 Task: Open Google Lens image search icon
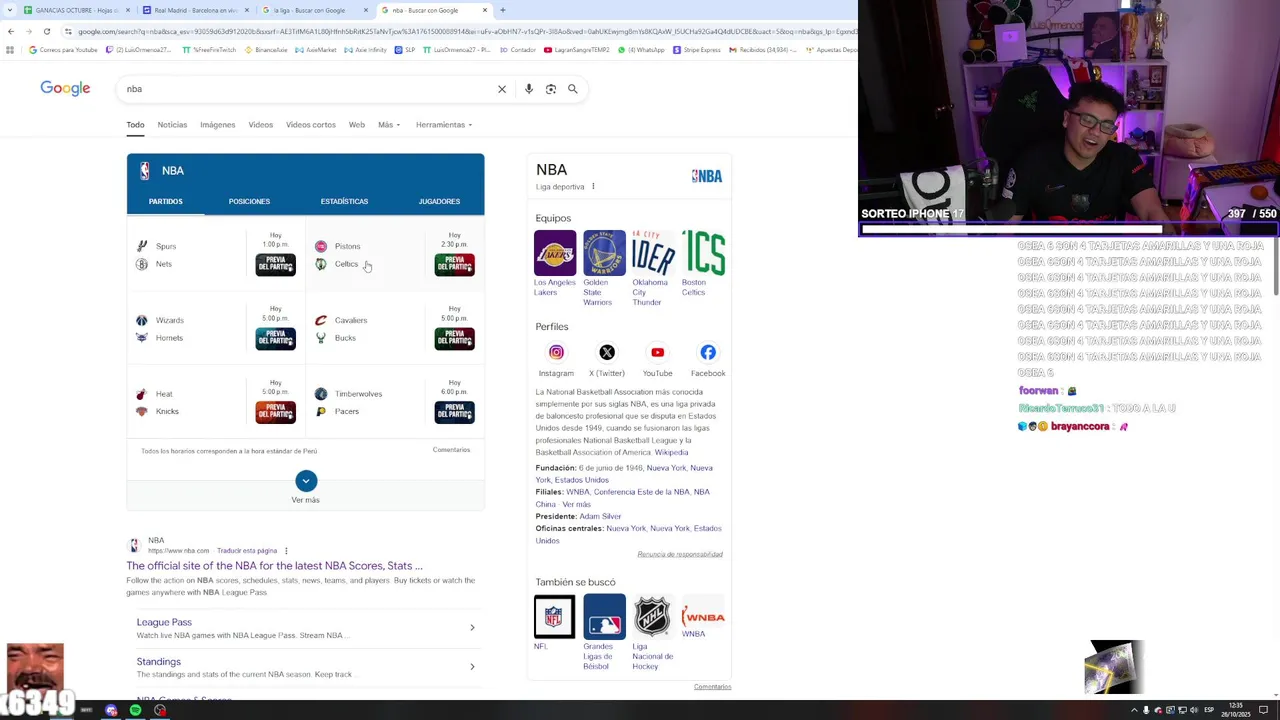(551, 89)
